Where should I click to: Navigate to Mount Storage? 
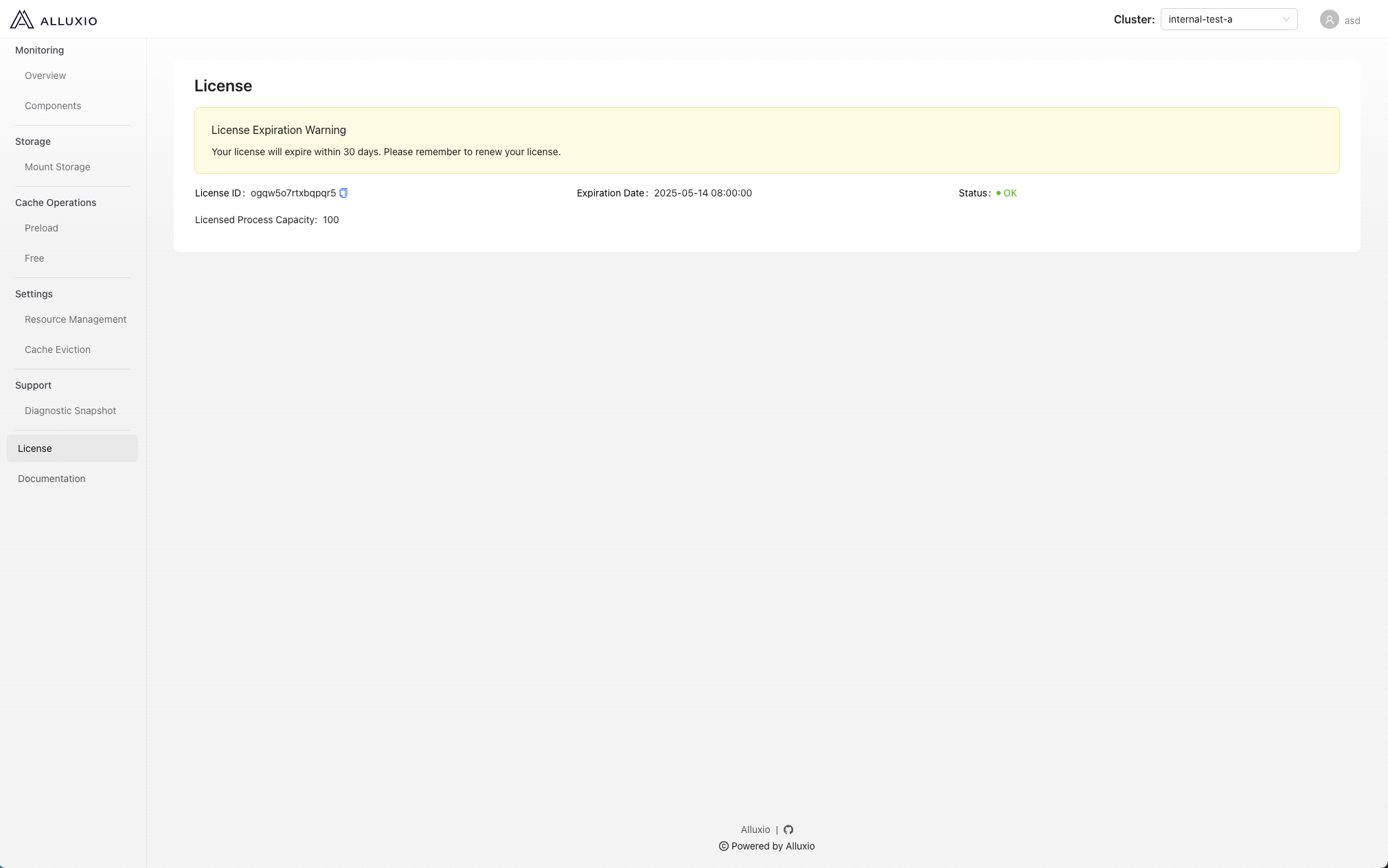coord(58,167)
